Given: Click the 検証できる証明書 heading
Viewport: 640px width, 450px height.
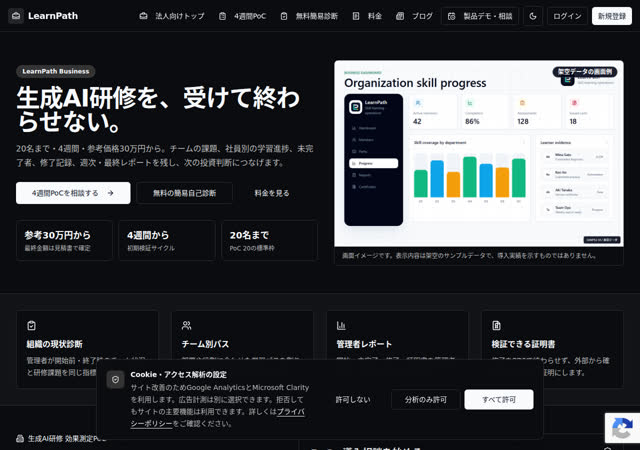Looking at the screenshot, I should (x=523, y=344).
